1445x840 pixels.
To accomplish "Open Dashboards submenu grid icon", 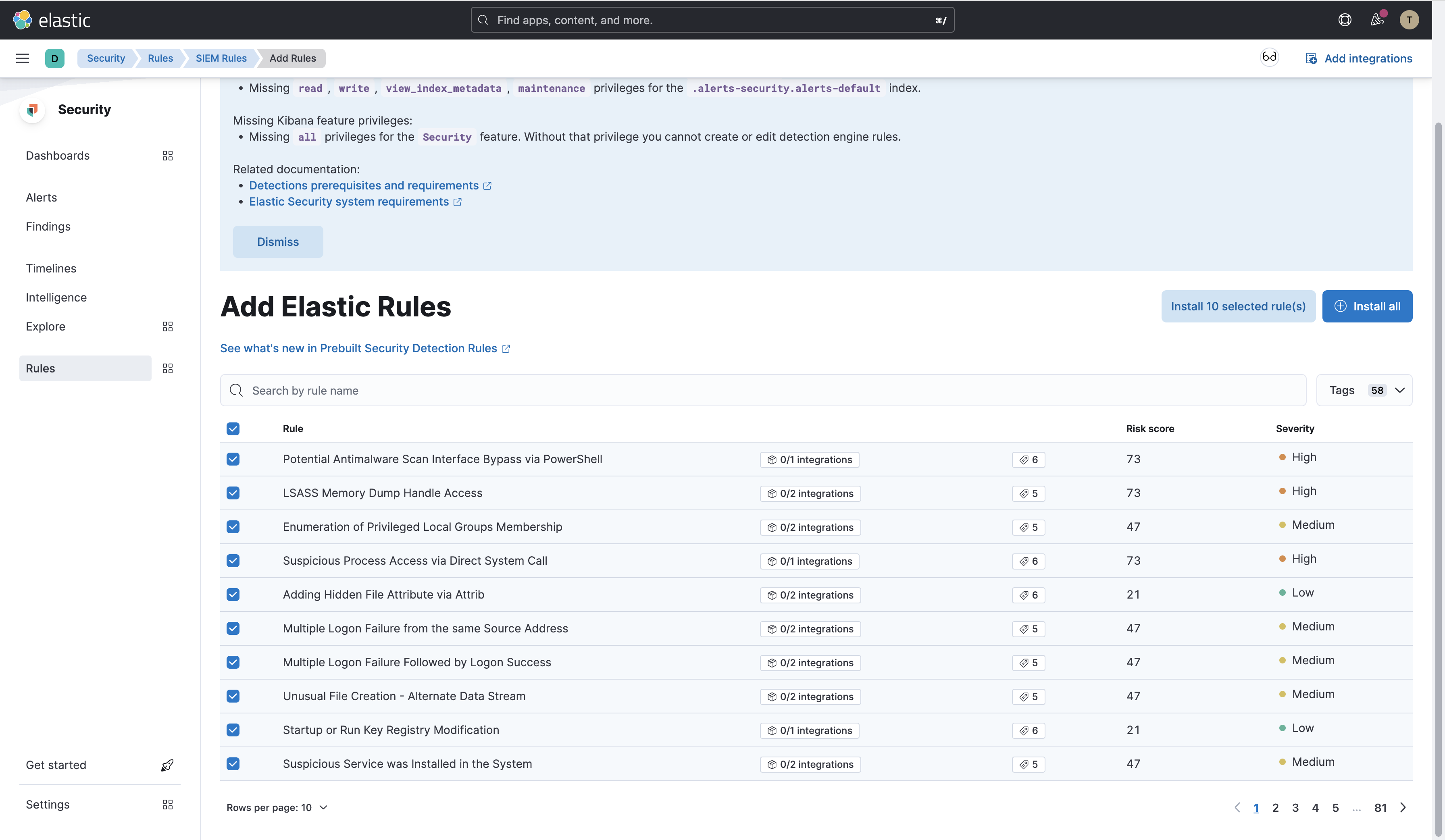I will coord(167,156).
